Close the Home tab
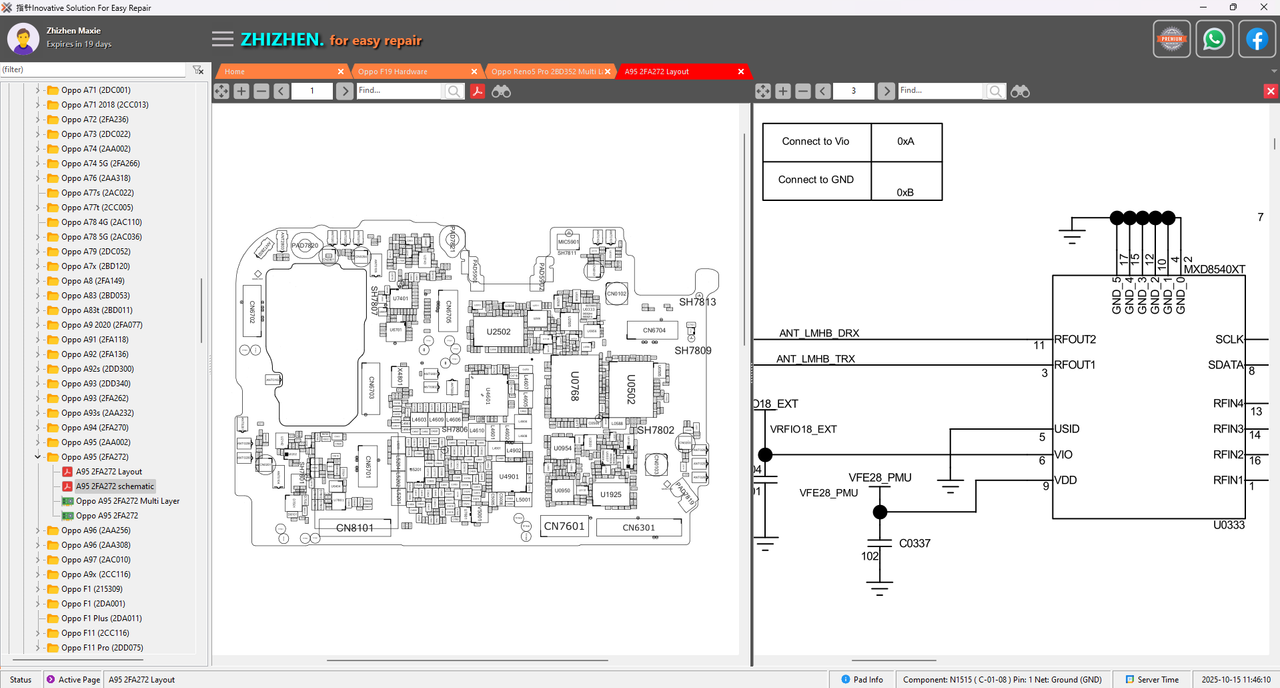 coord(341,71)
